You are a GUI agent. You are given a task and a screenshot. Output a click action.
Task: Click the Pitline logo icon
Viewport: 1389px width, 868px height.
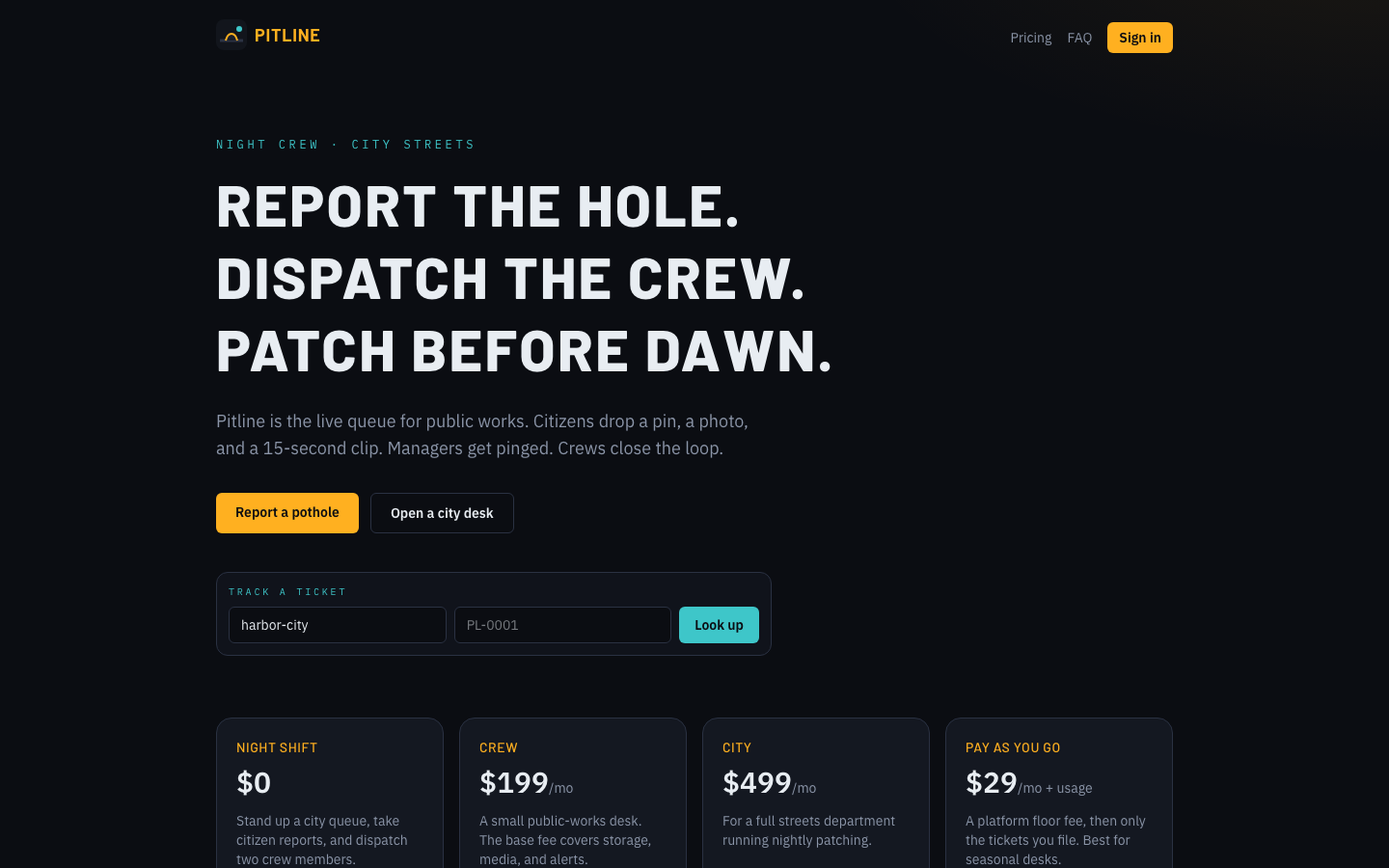pyautogui.click(x=231, y=35)
